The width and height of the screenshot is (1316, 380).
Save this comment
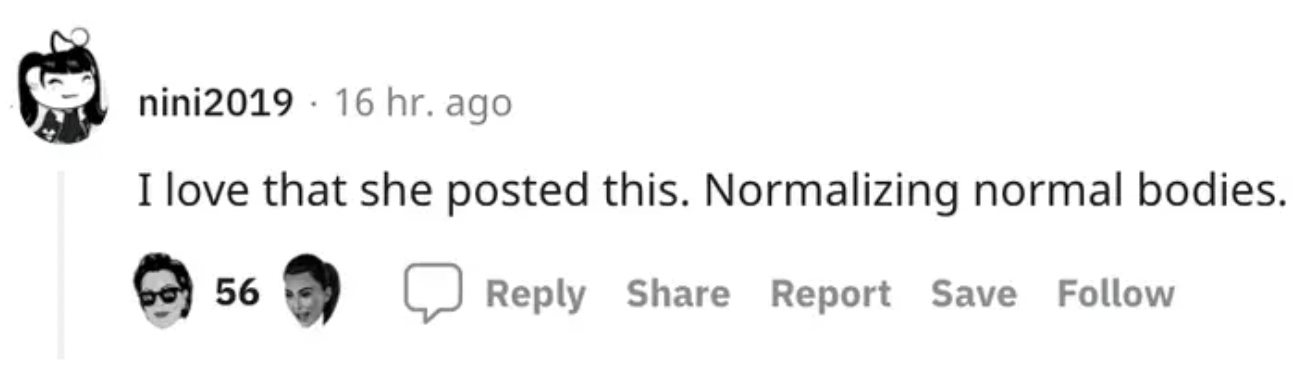click(x=974, y=294)
